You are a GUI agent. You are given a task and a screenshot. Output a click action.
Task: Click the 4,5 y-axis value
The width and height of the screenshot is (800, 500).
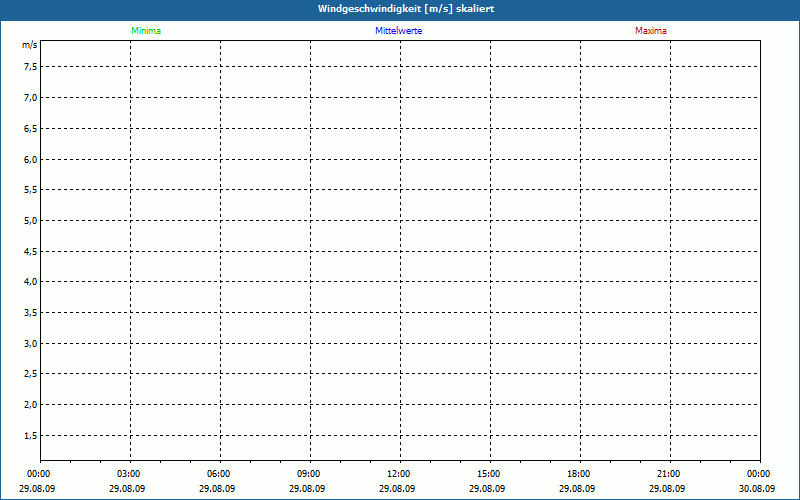31,252
